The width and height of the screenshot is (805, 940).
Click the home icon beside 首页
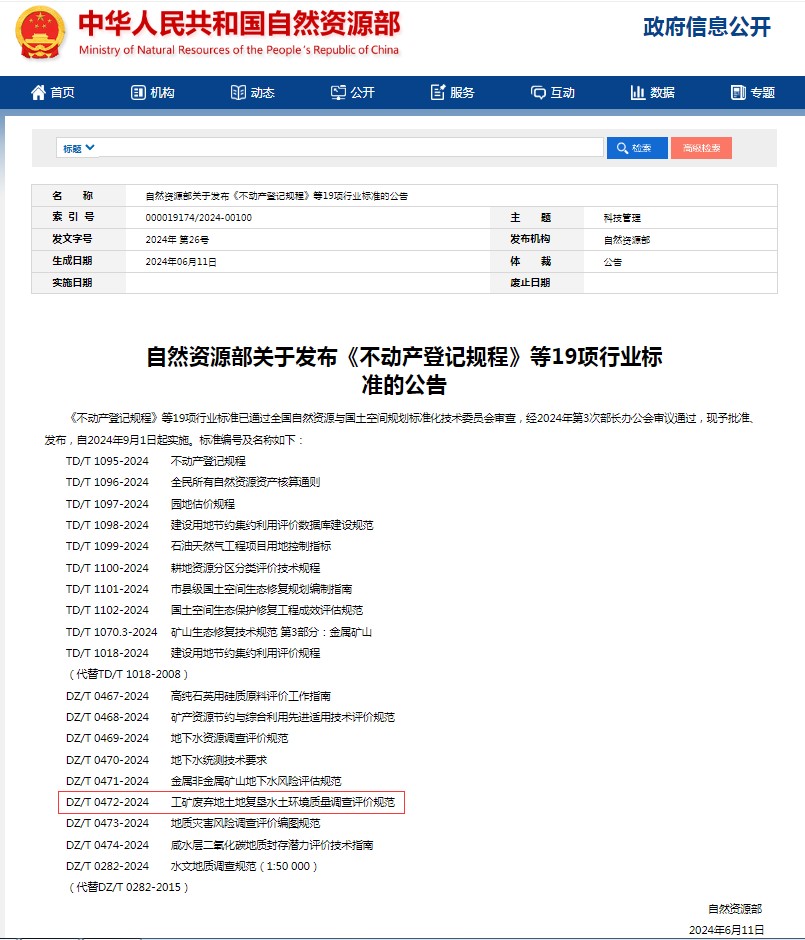click(39, 93)
